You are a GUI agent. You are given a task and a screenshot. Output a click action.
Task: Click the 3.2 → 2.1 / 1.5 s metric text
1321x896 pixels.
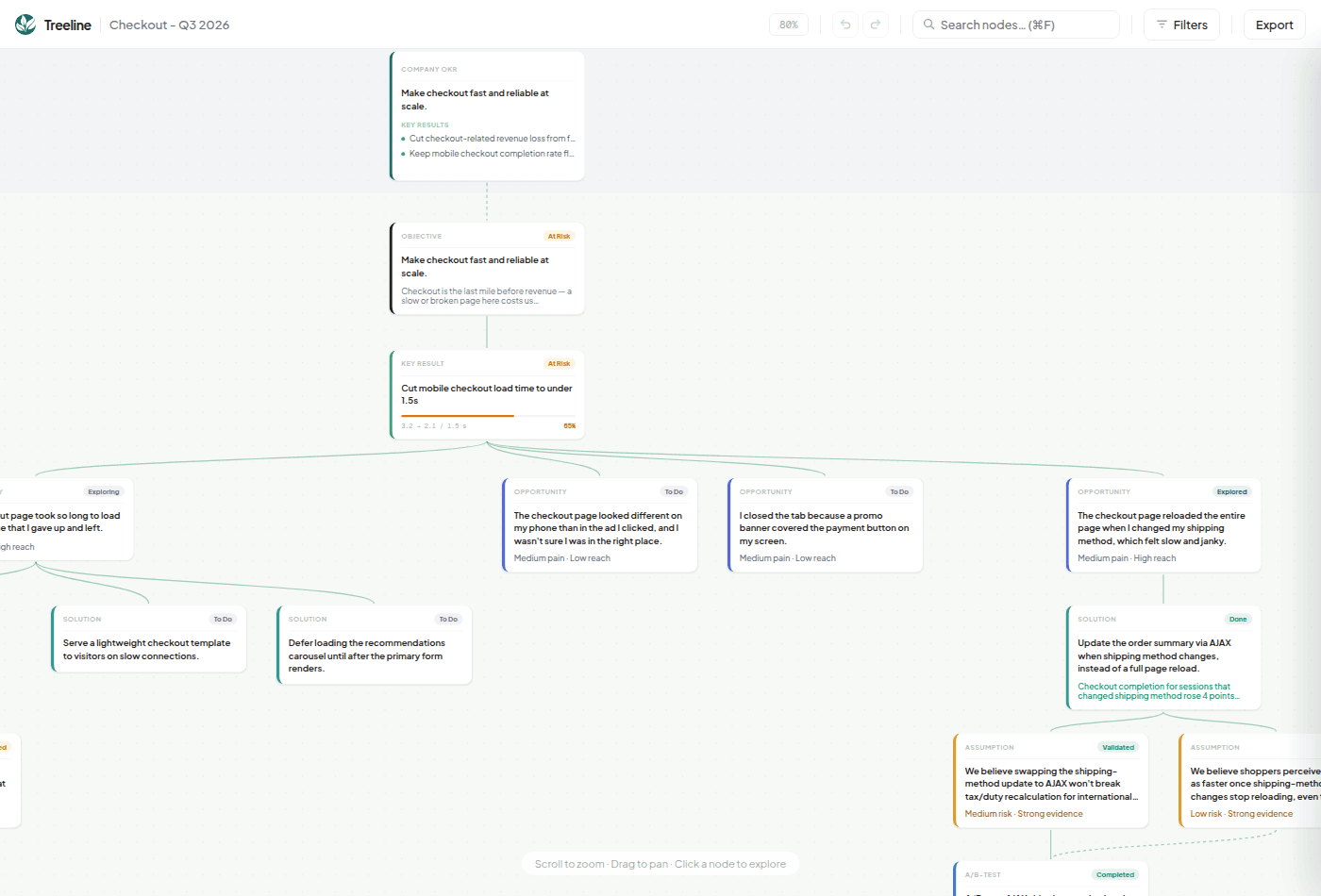[x=434, y=426]
